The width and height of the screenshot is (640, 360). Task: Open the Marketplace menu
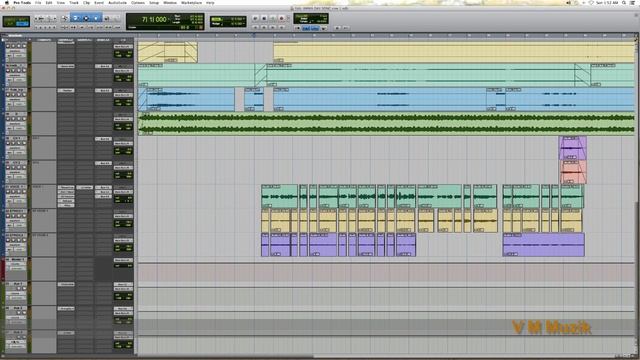pos(191,2)
